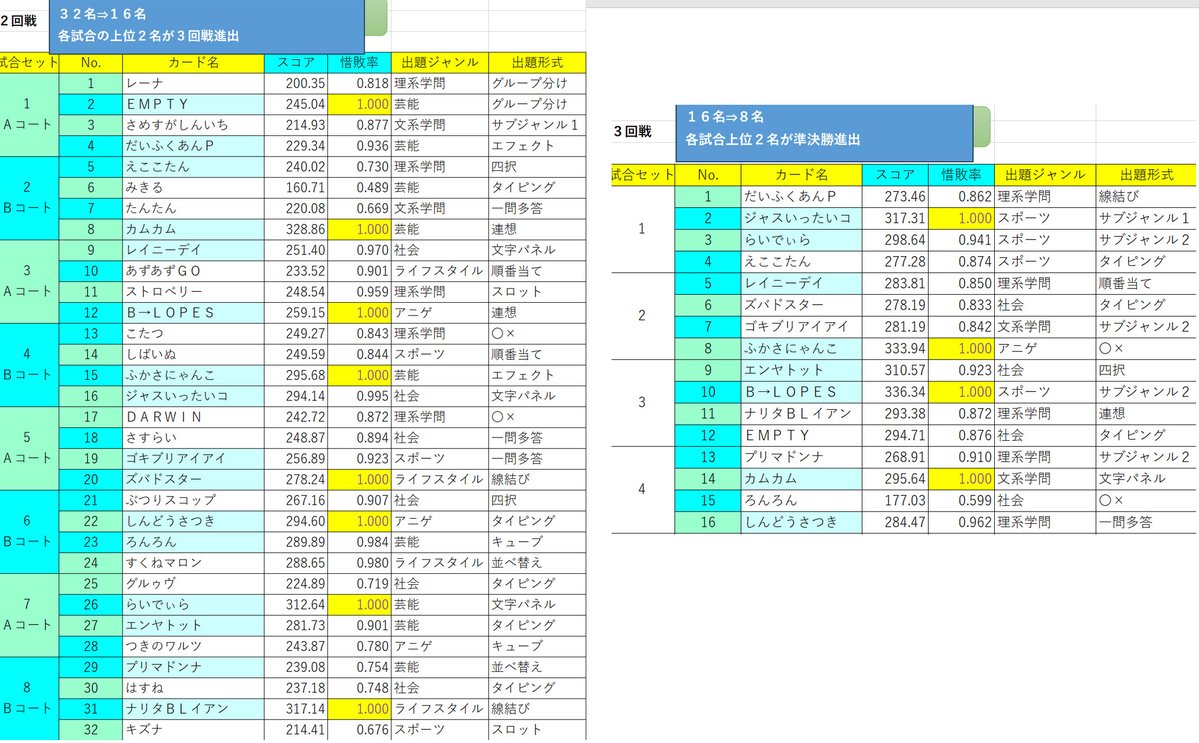Click the '線結び' format in the 3回戦 table
The image size is (1199, 743).
(x=1145, y=196)
